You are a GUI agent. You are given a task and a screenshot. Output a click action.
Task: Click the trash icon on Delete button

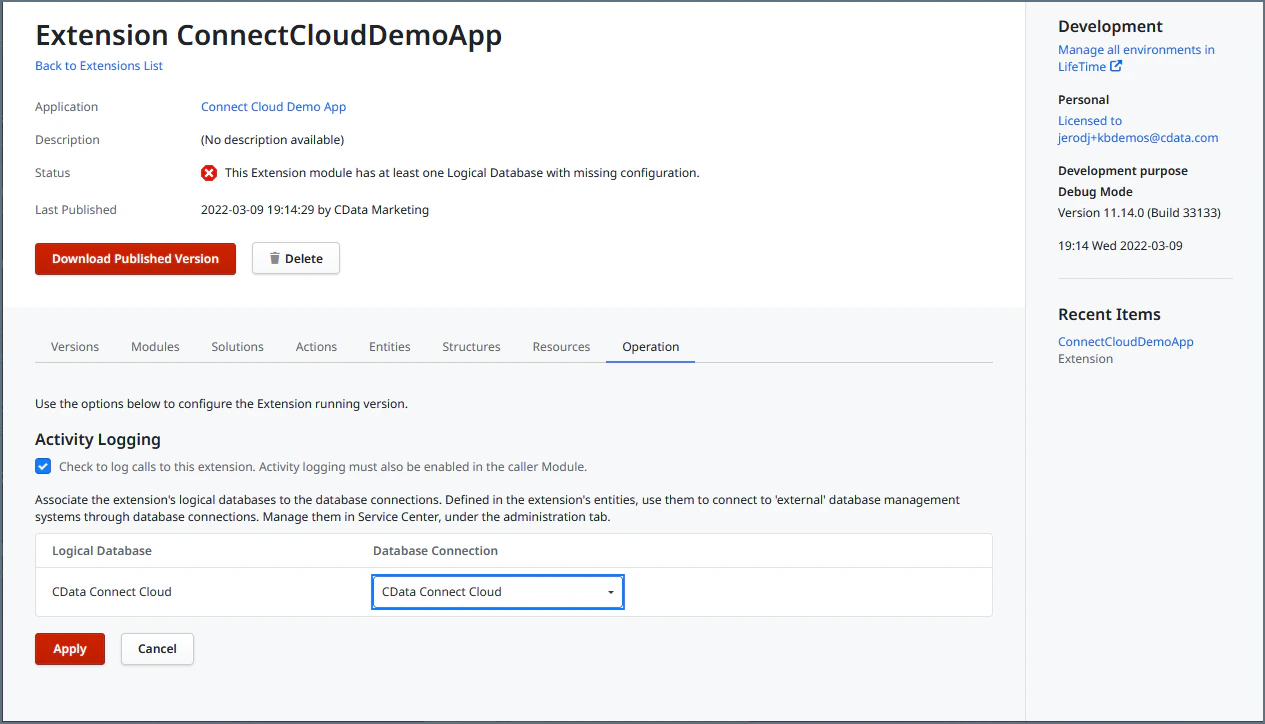pyautogui.click(x=274, y=258)
